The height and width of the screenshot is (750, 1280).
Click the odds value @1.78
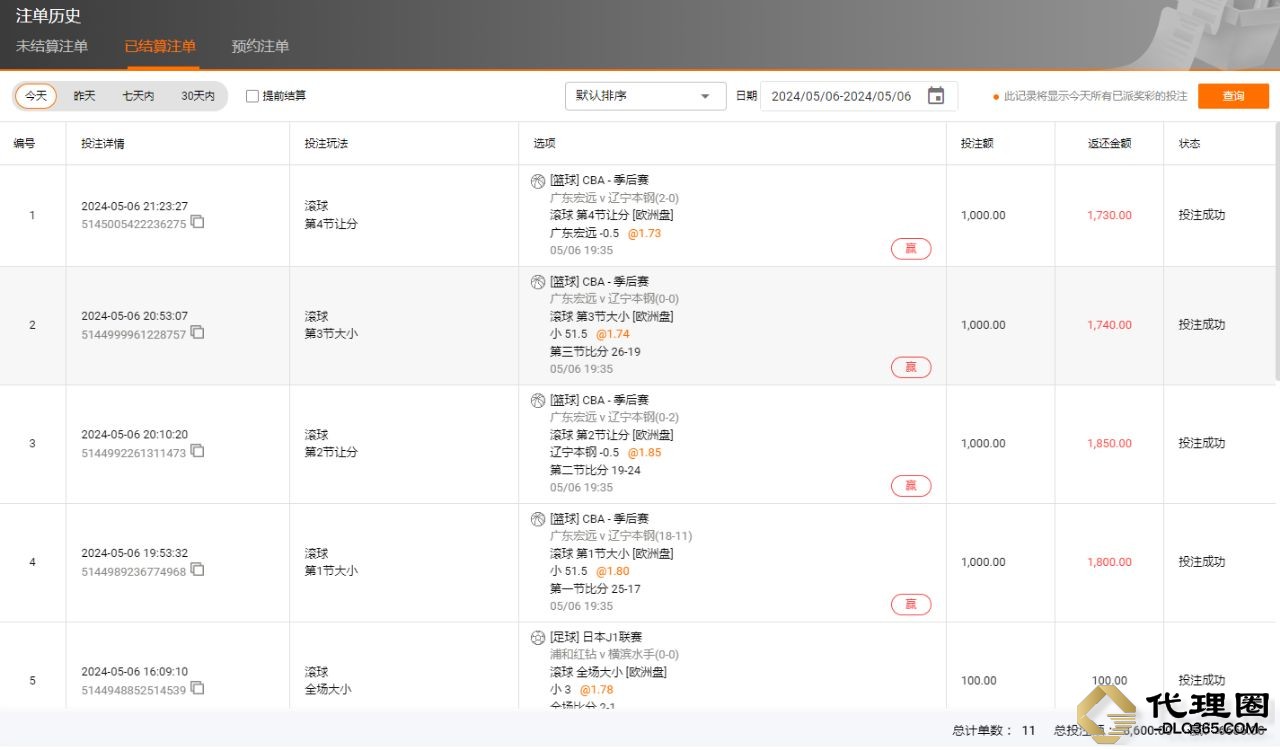coord(596,689)
